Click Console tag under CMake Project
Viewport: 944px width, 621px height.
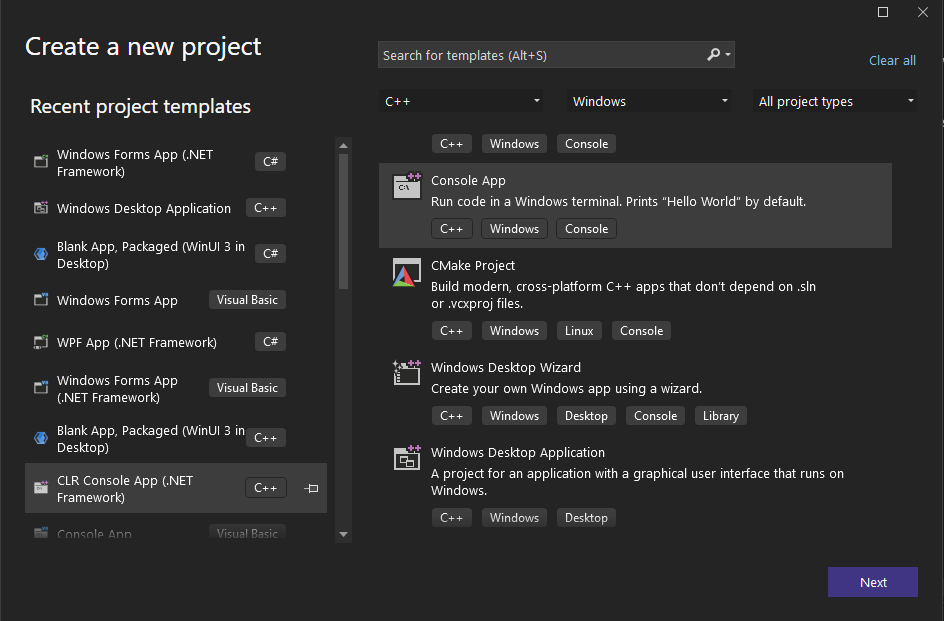point(641,331)
